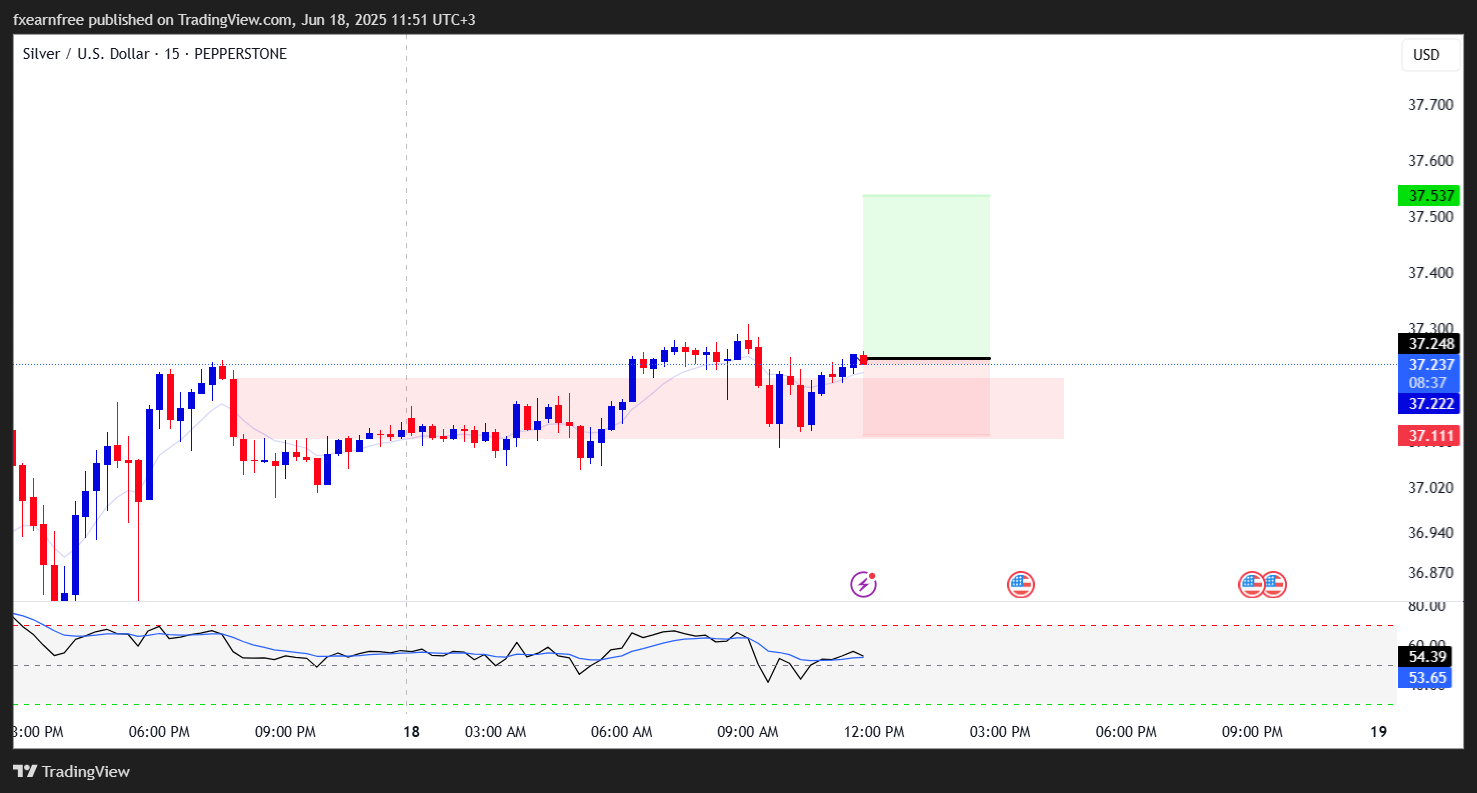Click the 06:00 AM time axis label
The image size is (1477, 793).
(621, 732)
